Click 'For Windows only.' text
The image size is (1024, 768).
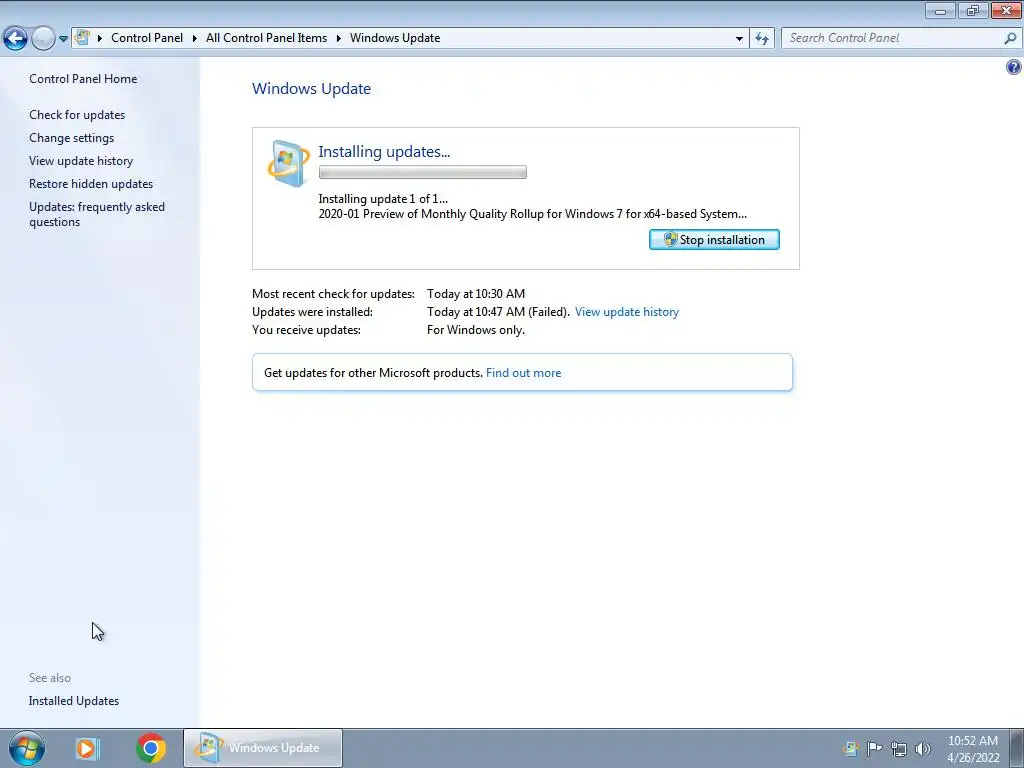point(475,330)
